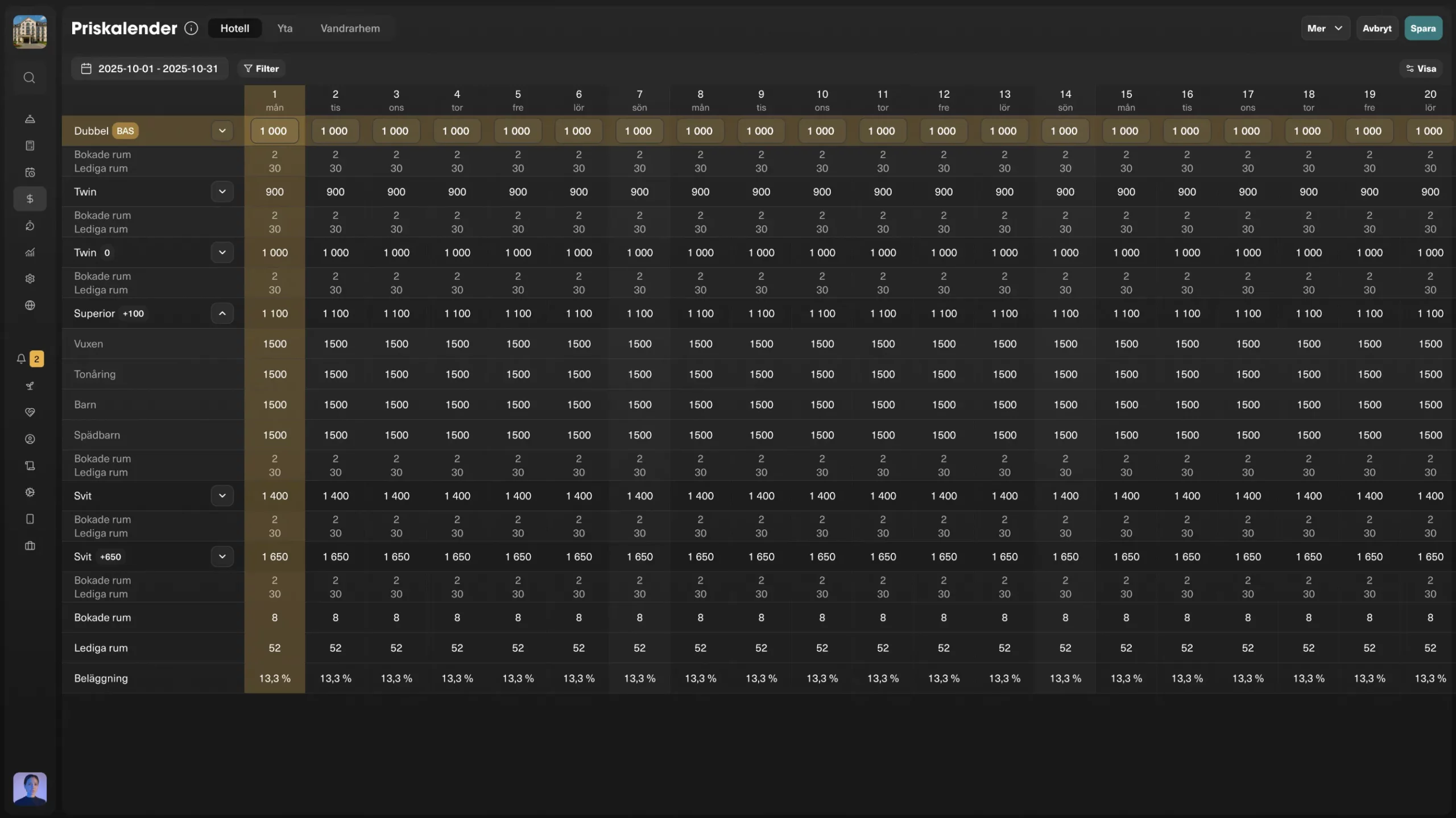
Task: Collapse the Superior +100 row
Action: [x=222, y=313]
